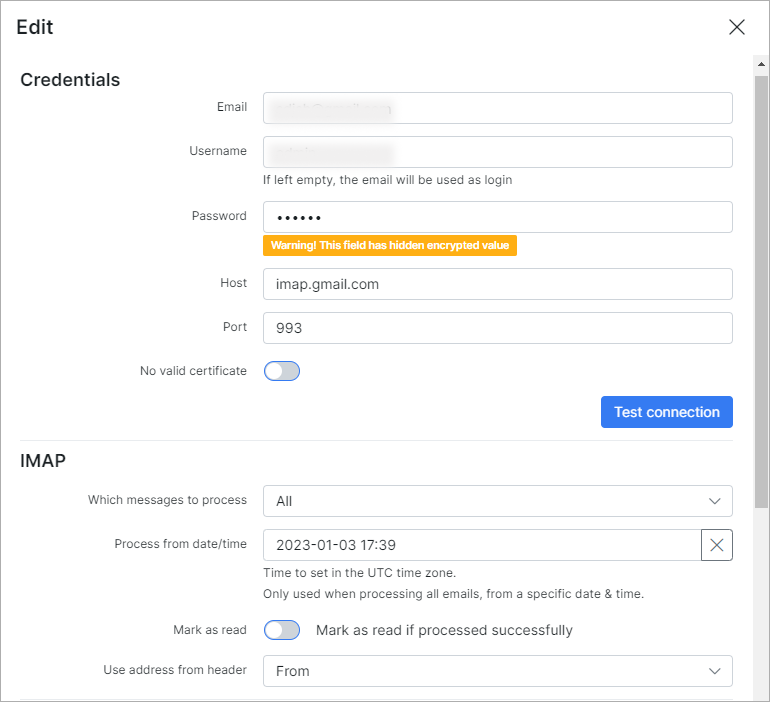This screenshot has height=702, width=770.
Task: Focus the Username input field
Action: click(497, 152)
